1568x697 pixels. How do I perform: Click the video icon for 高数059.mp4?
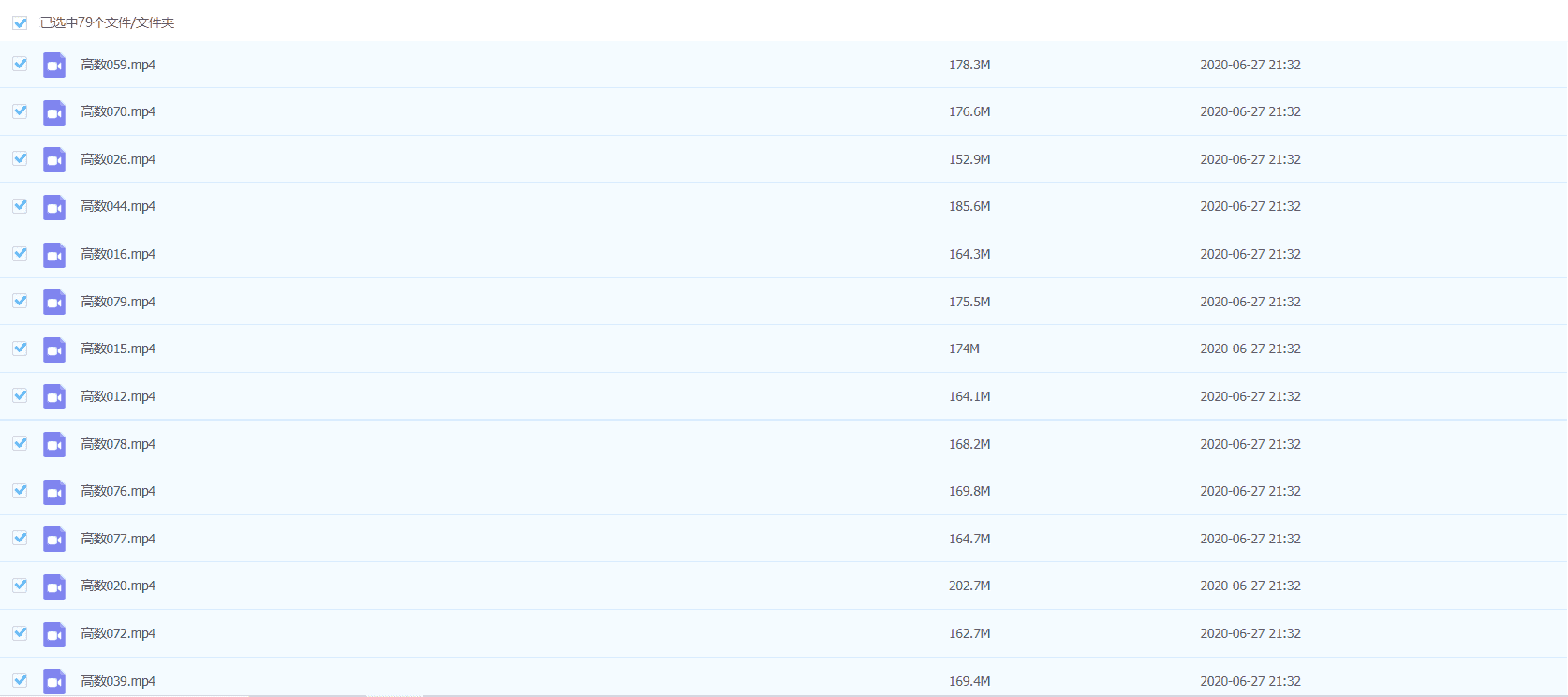point(54,65)
